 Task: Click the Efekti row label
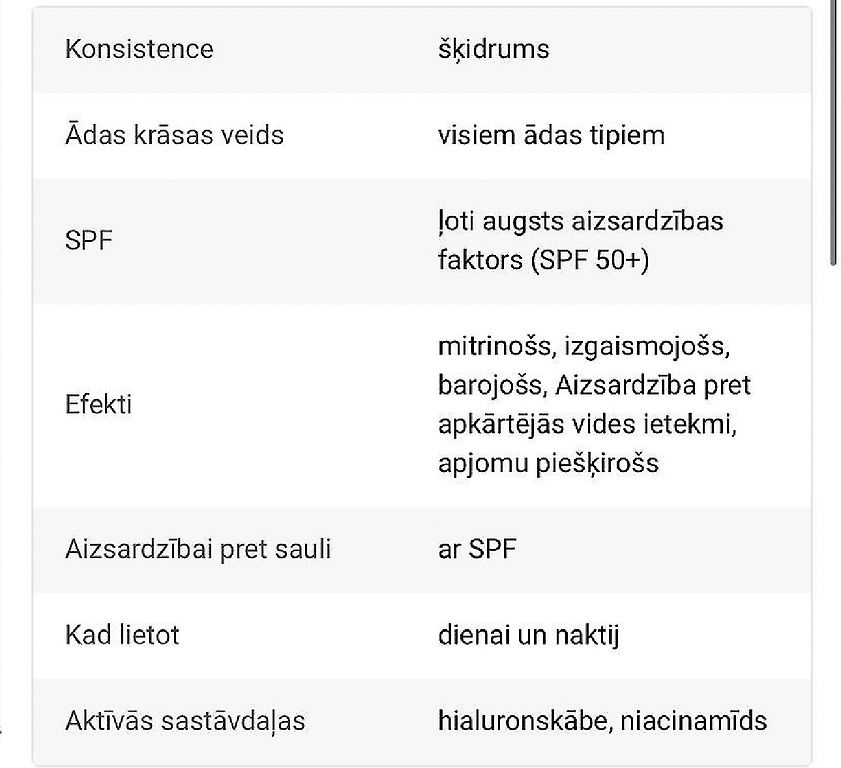98,404
